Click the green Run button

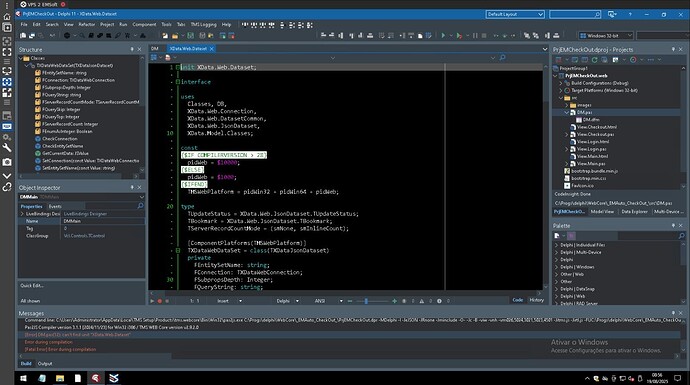tap(443, 36)
